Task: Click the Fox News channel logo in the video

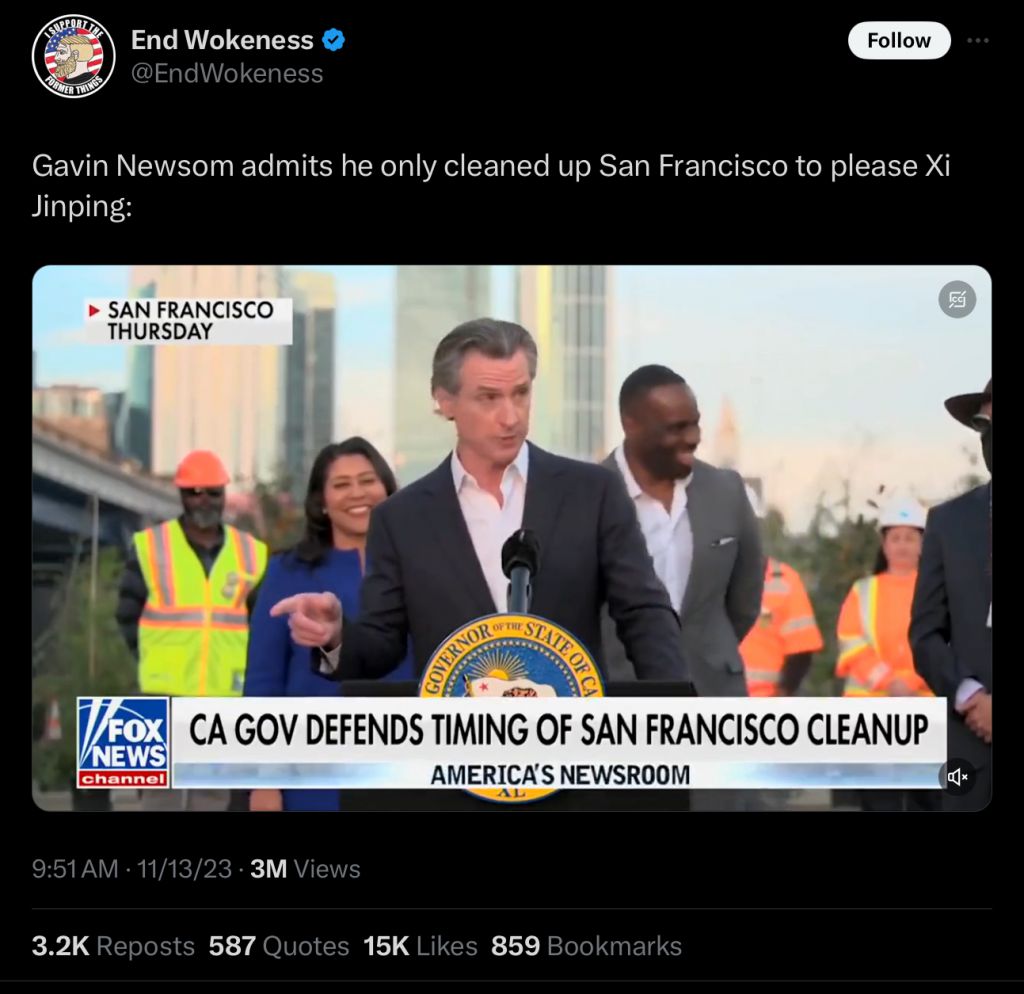Action: pyautogui.click(x=123, y=743)
